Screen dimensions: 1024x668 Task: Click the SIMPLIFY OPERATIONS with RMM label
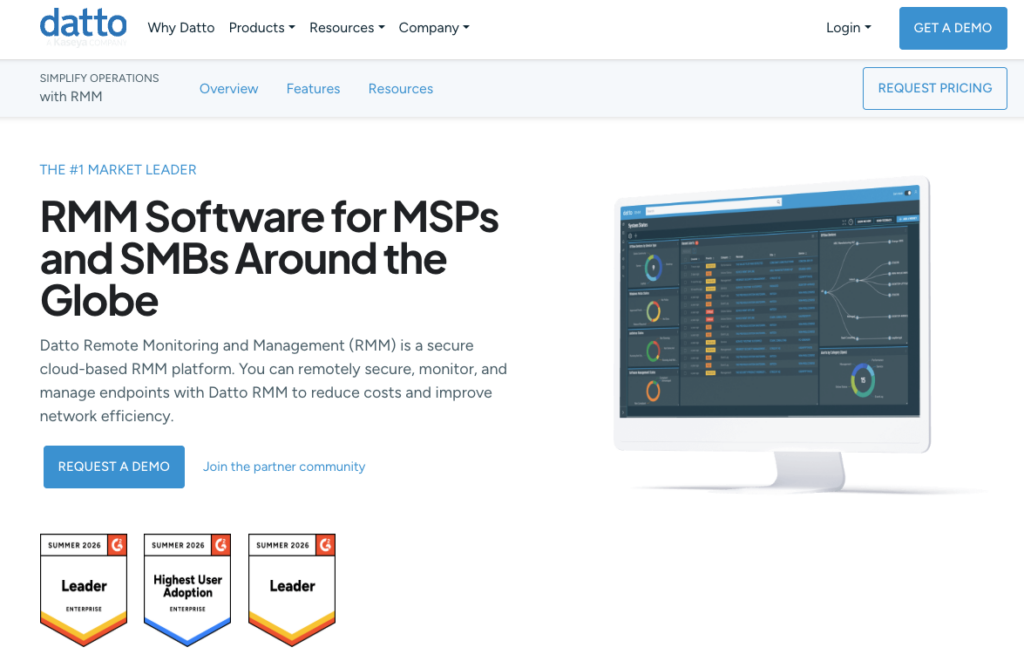tap(99, 87)
